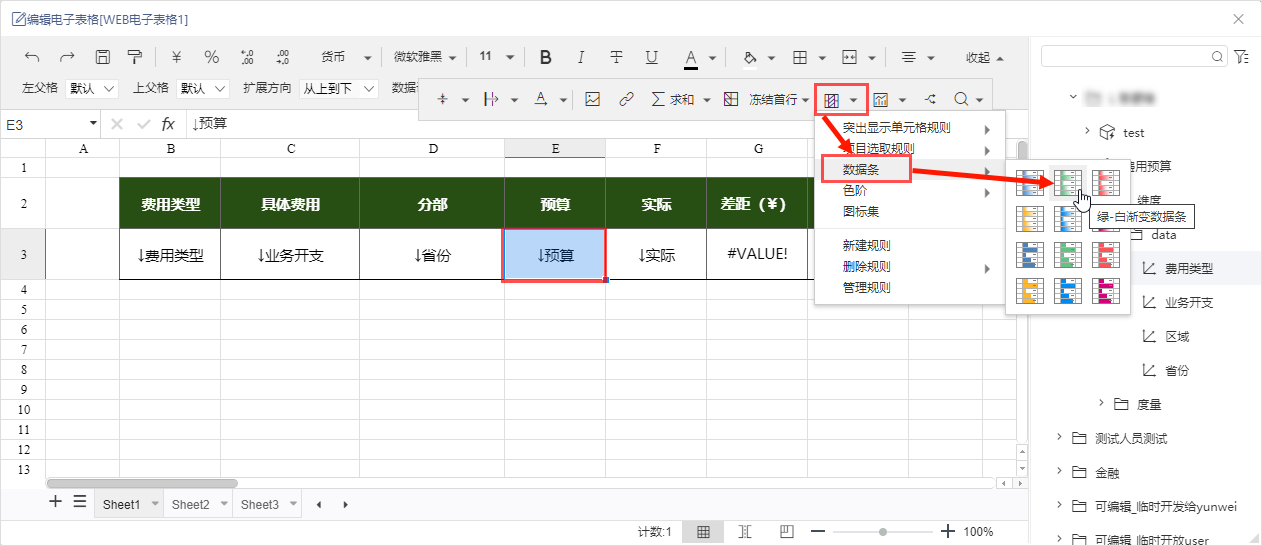Click the horizontal alignment icon
The height and width of the screenshot is (546, 1262).
[909, 57]
